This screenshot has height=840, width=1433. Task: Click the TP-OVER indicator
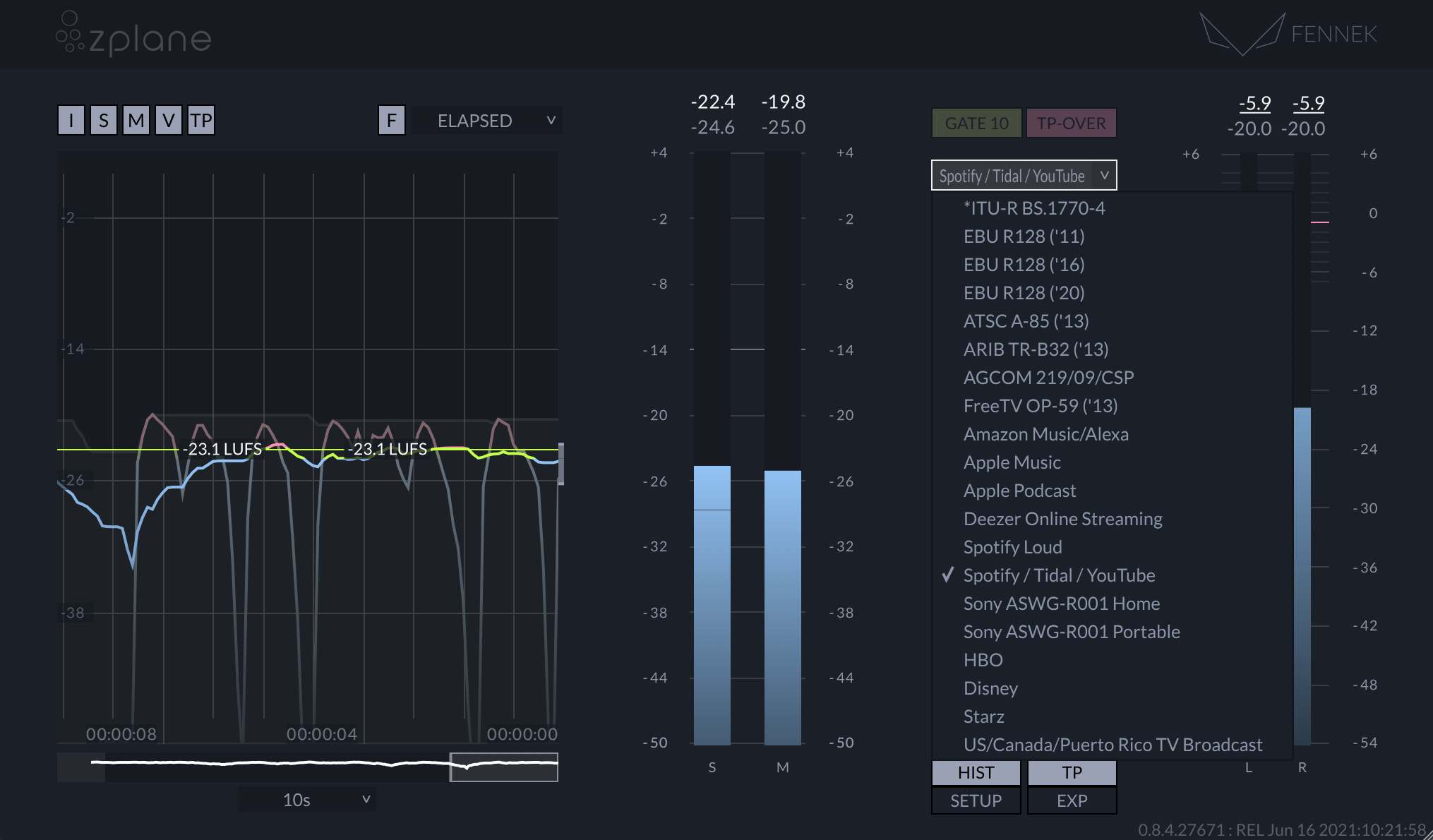tap(1071, 124)
